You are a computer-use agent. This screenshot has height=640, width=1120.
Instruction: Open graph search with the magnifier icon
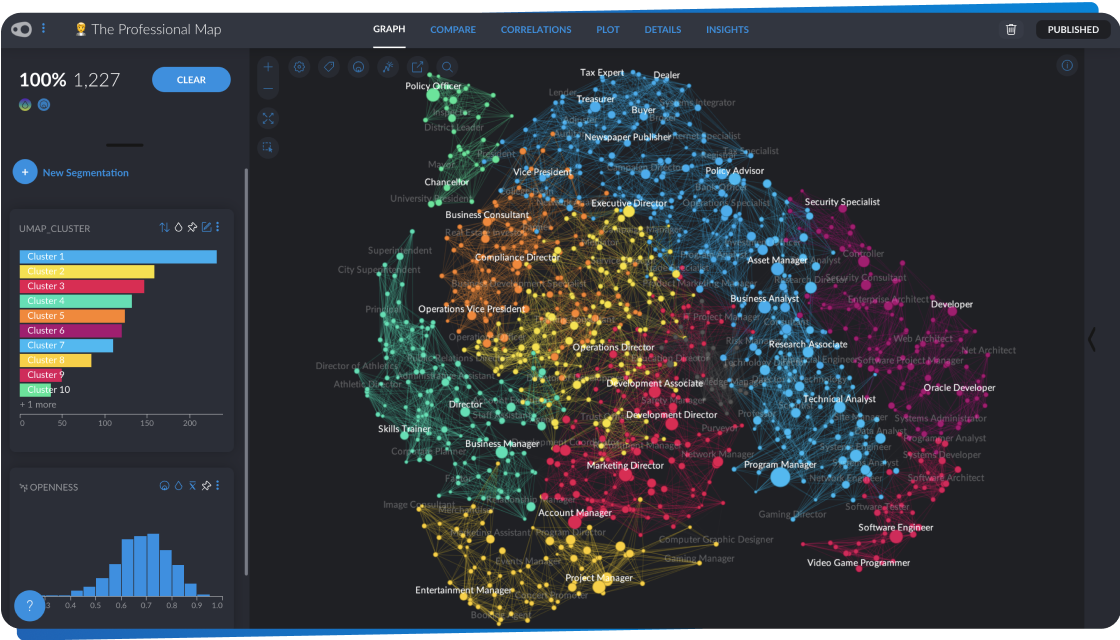pyautogui.click(x=446, y=66)
